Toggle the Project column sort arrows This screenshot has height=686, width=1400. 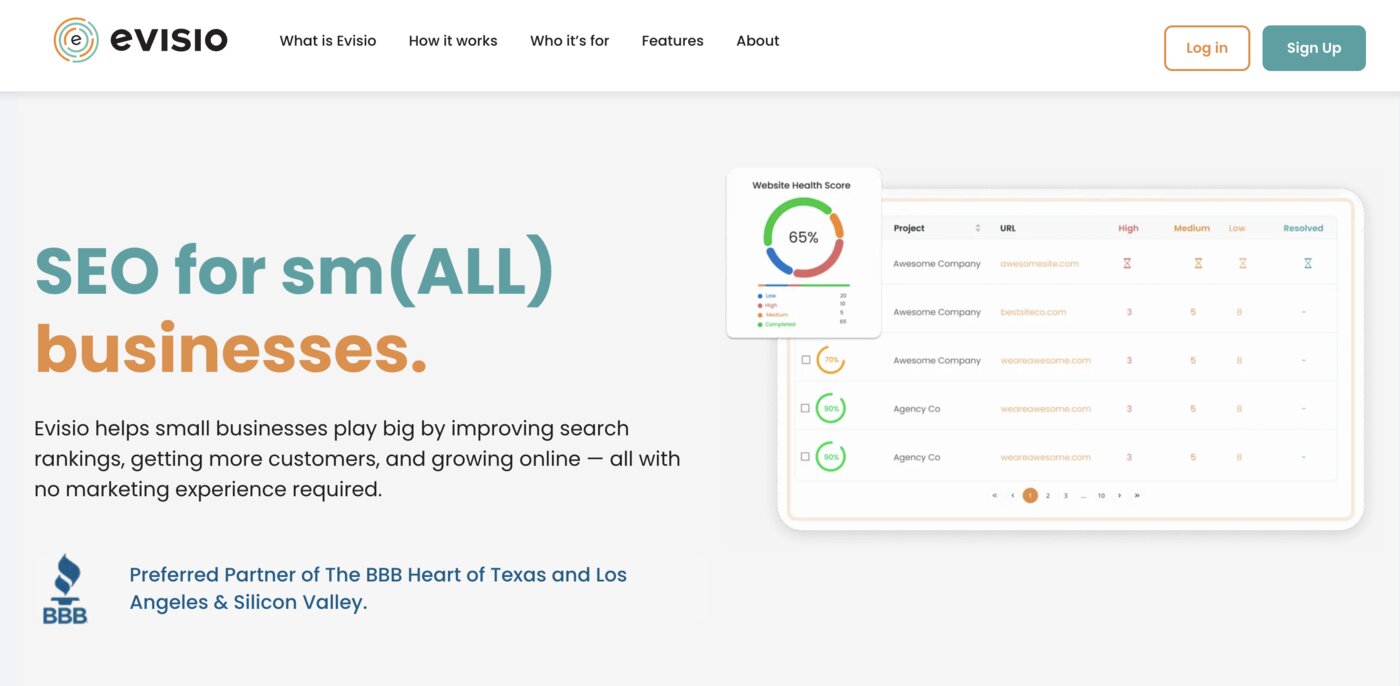[x=977, y=227]
